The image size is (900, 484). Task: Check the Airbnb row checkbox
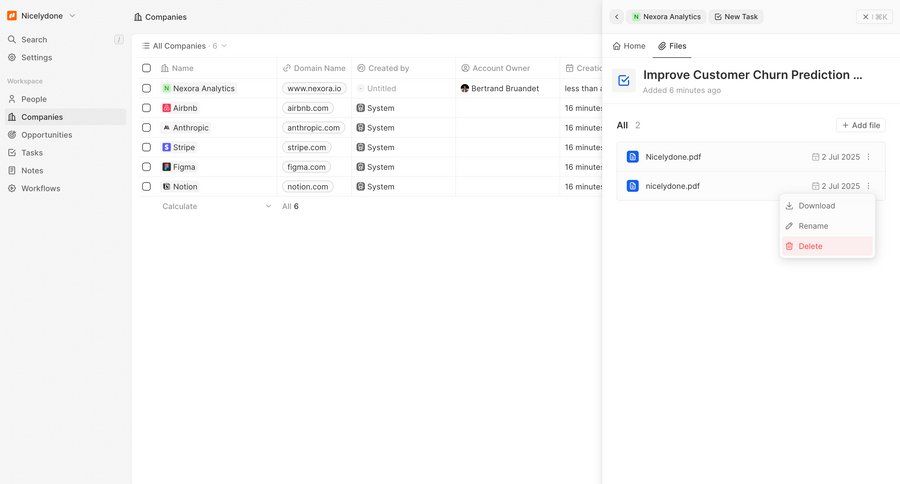tap(146, 108)
